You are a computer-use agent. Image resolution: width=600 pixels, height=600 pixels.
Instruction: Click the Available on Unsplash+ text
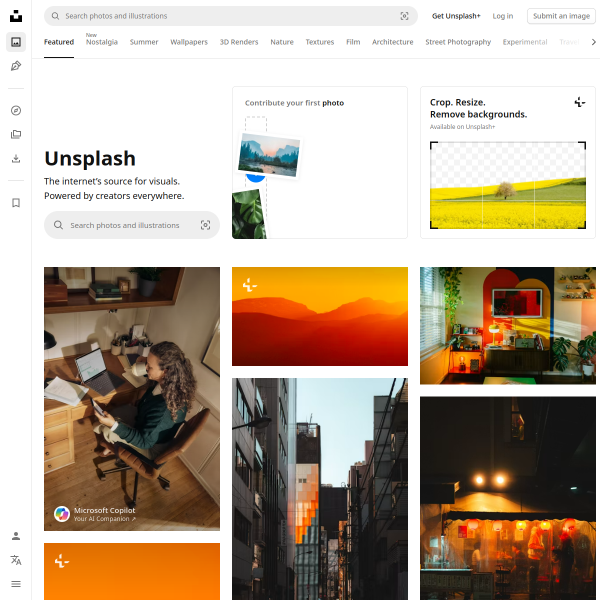462,127
